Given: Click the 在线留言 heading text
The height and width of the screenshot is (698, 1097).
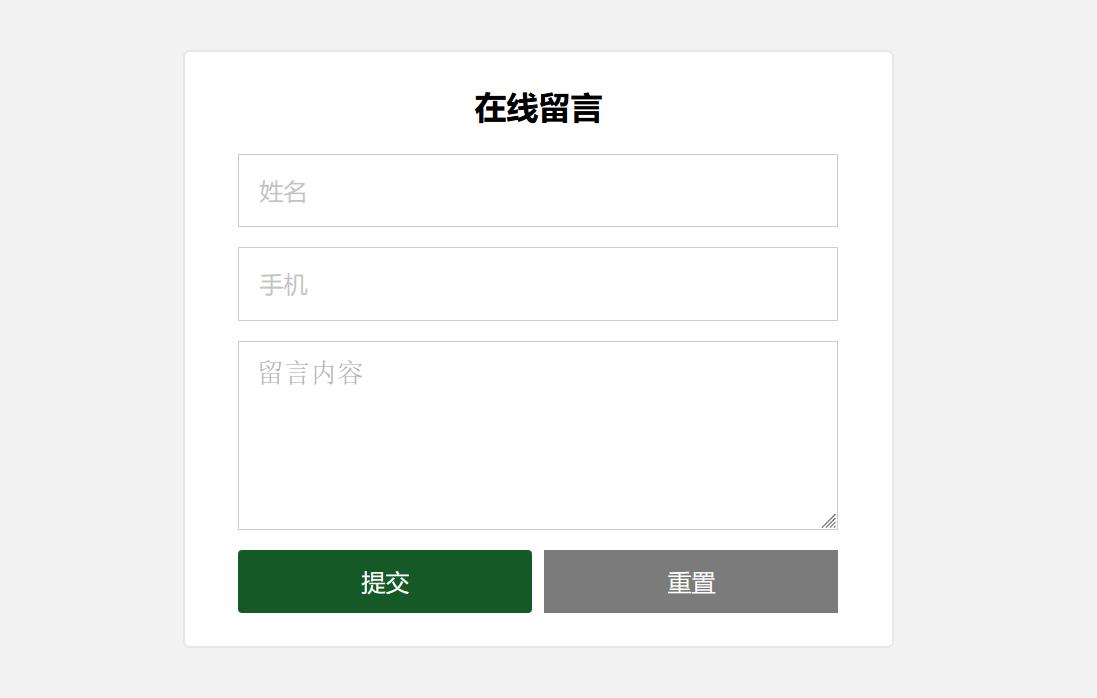Looking at the screenshot, I should click(538, 108).
